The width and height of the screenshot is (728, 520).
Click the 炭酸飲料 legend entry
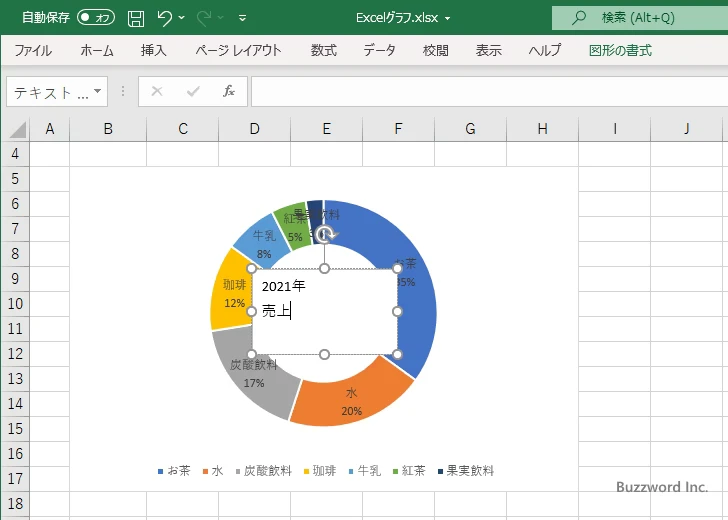point(264,471)
